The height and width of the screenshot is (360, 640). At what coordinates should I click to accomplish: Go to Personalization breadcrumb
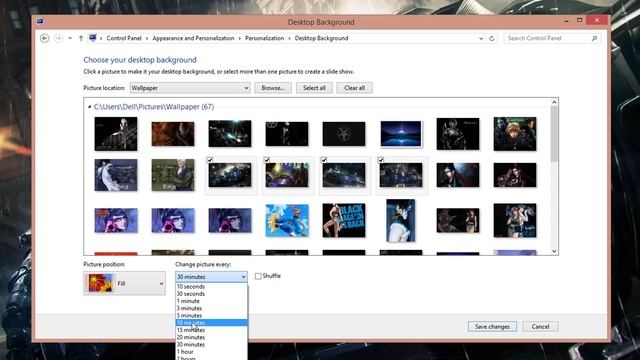click(x=264, y=38)
